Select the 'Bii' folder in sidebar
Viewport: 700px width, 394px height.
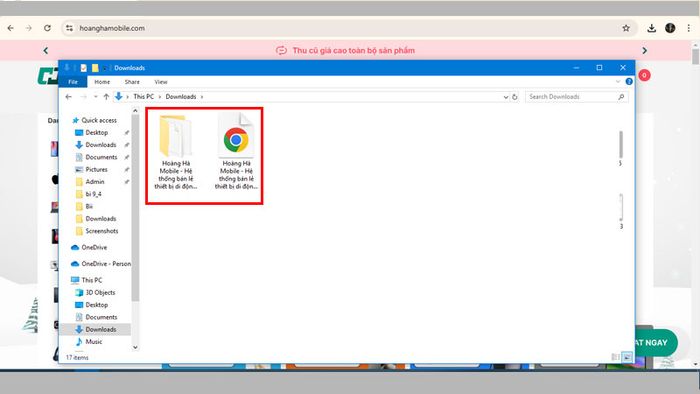[x=84, y=207]
